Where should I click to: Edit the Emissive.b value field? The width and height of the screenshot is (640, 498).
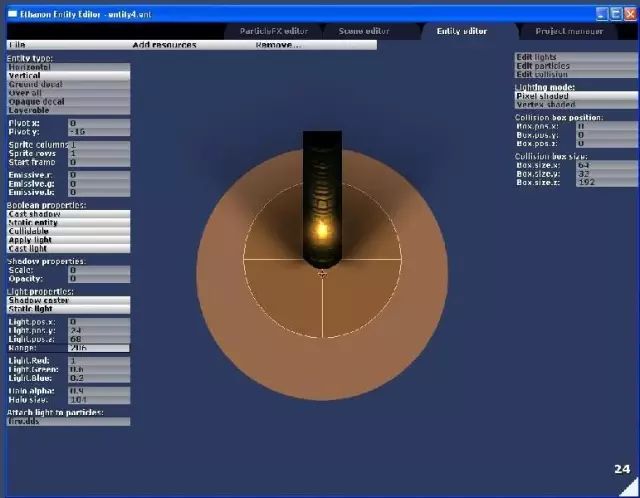[99, 192]
